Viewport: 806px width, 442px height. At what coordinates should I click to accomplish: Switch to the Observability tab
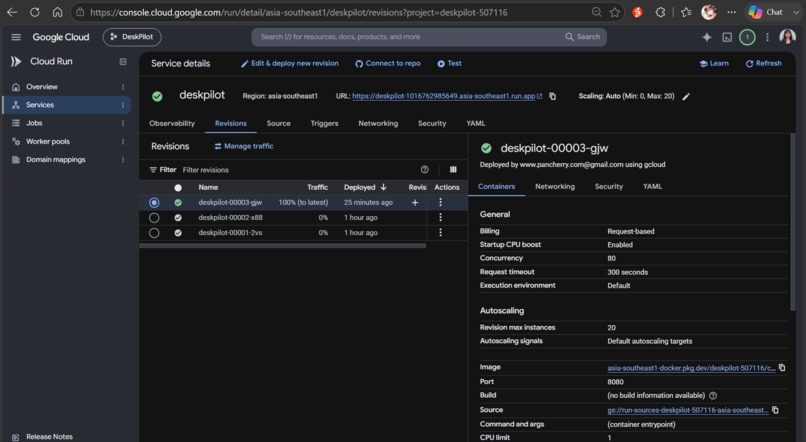coord(172,123)
